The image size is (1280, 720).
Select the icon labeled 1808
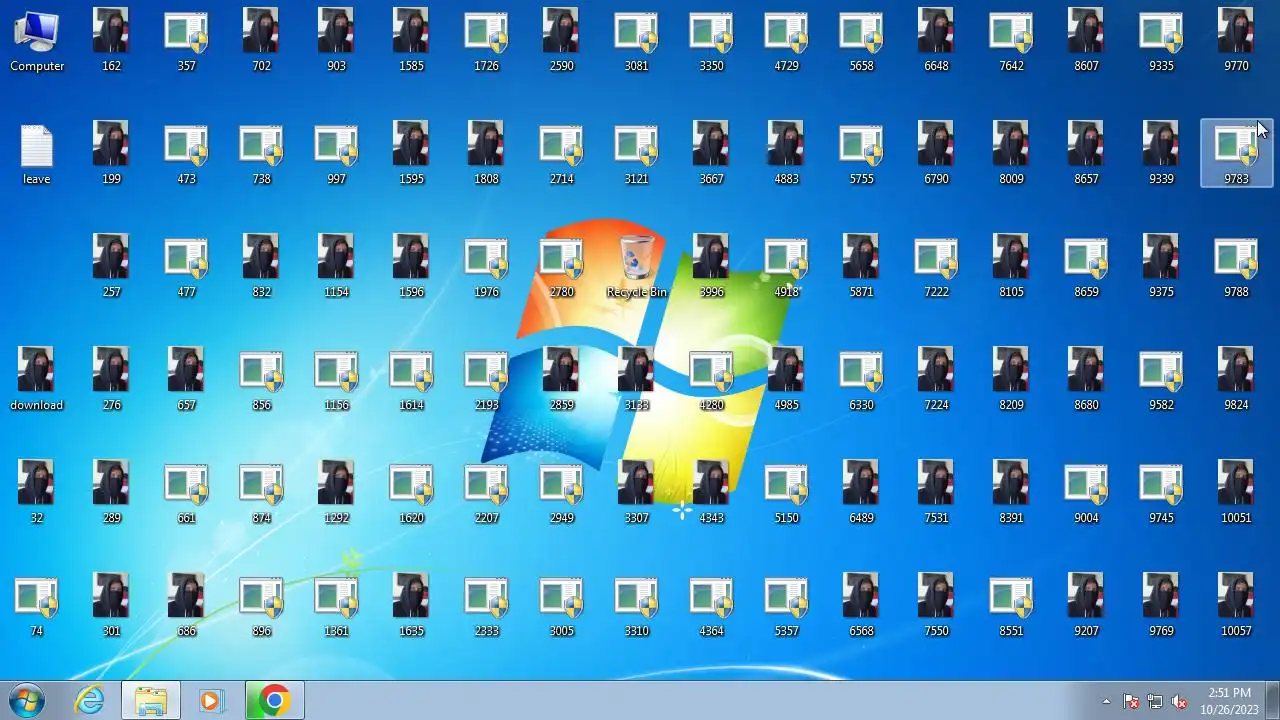486,154
